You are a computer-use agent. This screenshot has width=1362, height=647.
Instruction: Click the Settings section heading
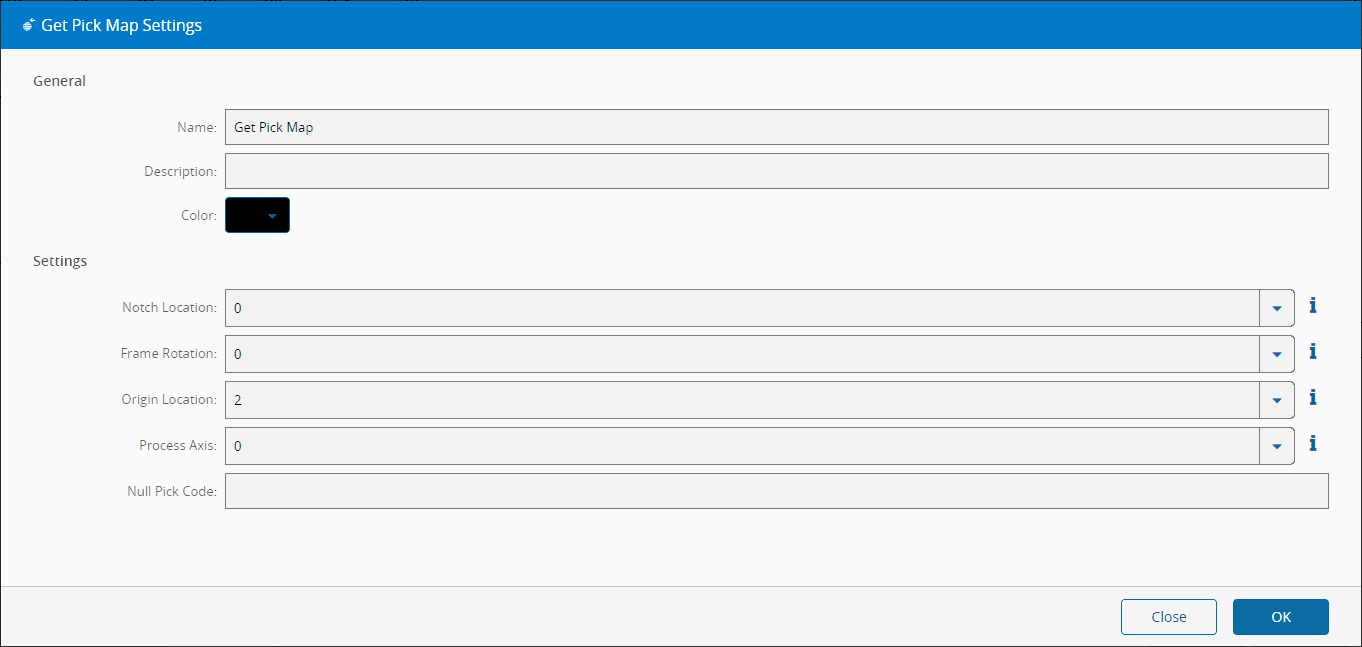point(60,261)
